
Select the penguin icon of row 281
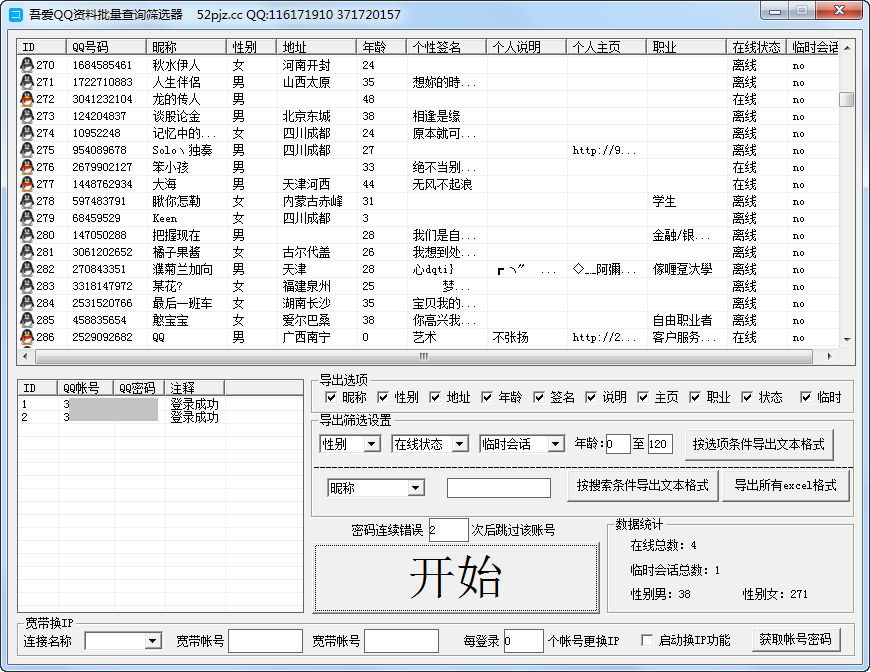tap(27, 252)
